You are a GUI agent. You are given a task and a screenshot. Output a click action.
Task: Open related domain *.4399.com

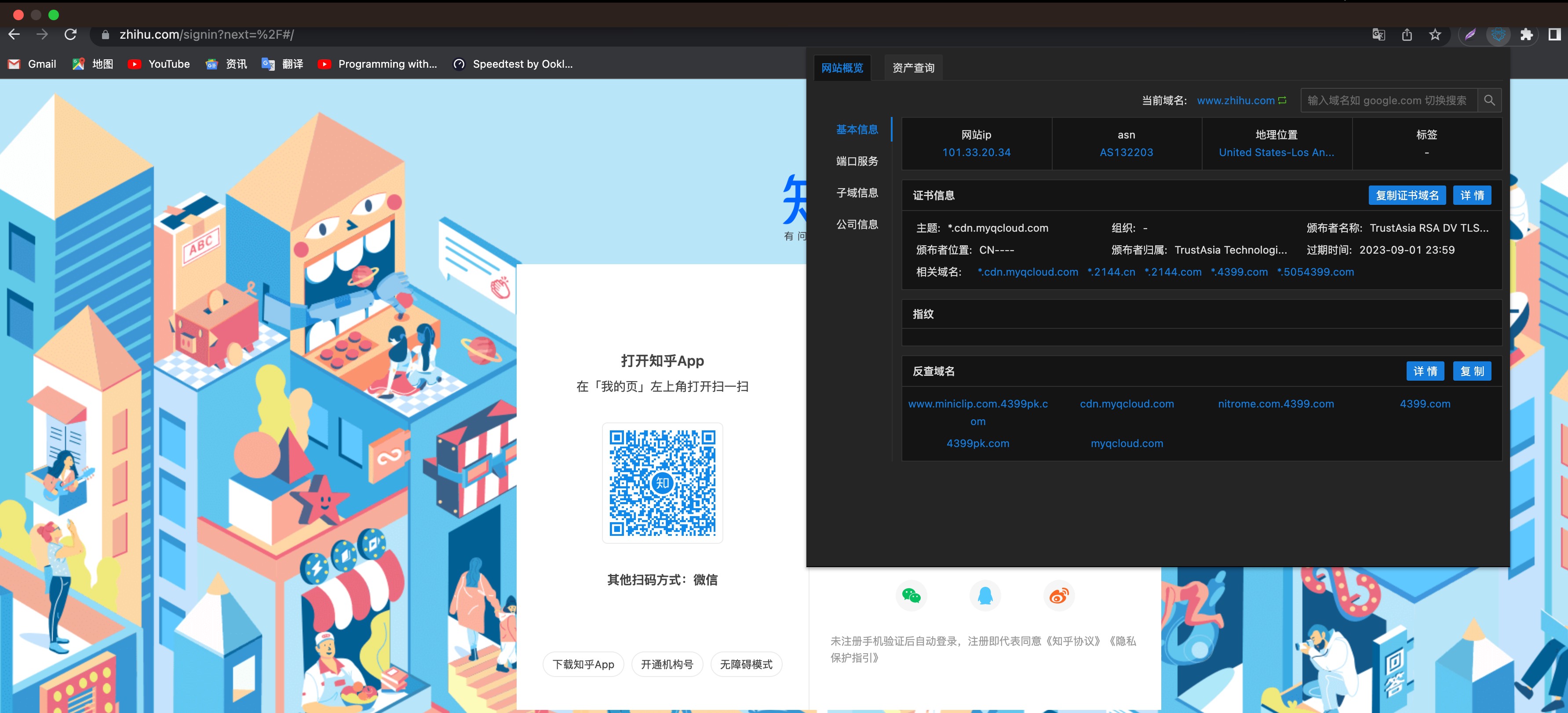[x=1239, y=272]
